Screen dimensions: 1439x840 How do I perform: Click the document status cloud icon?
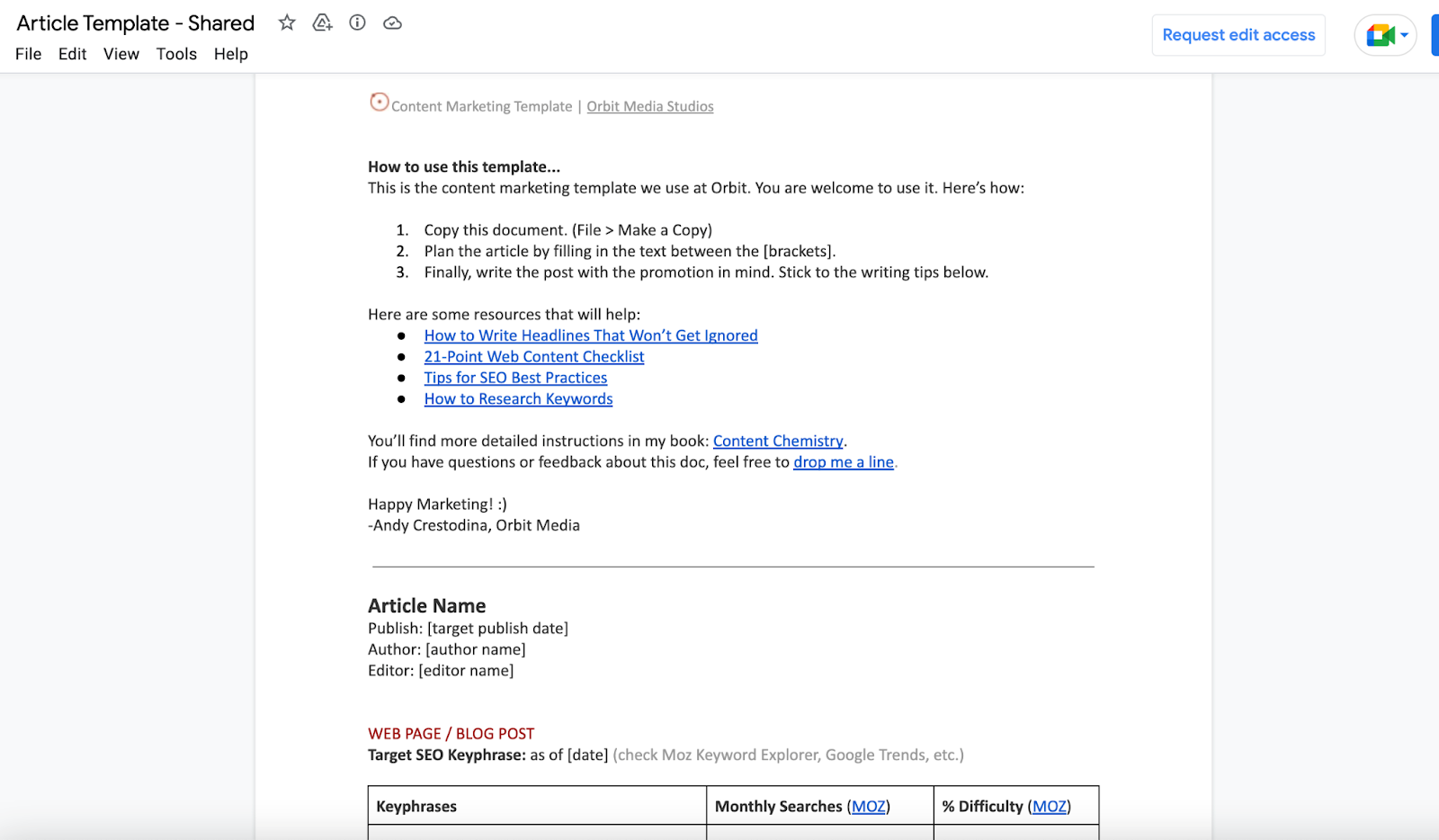pos(392,22)
